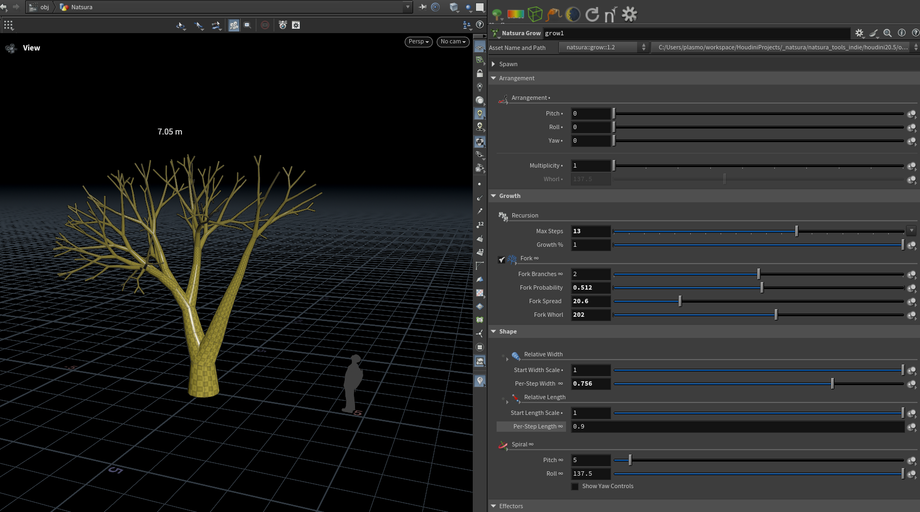Click the Fork Spread slider handle
The width and height of the screenshot is (920, 512).
point(680,301)
